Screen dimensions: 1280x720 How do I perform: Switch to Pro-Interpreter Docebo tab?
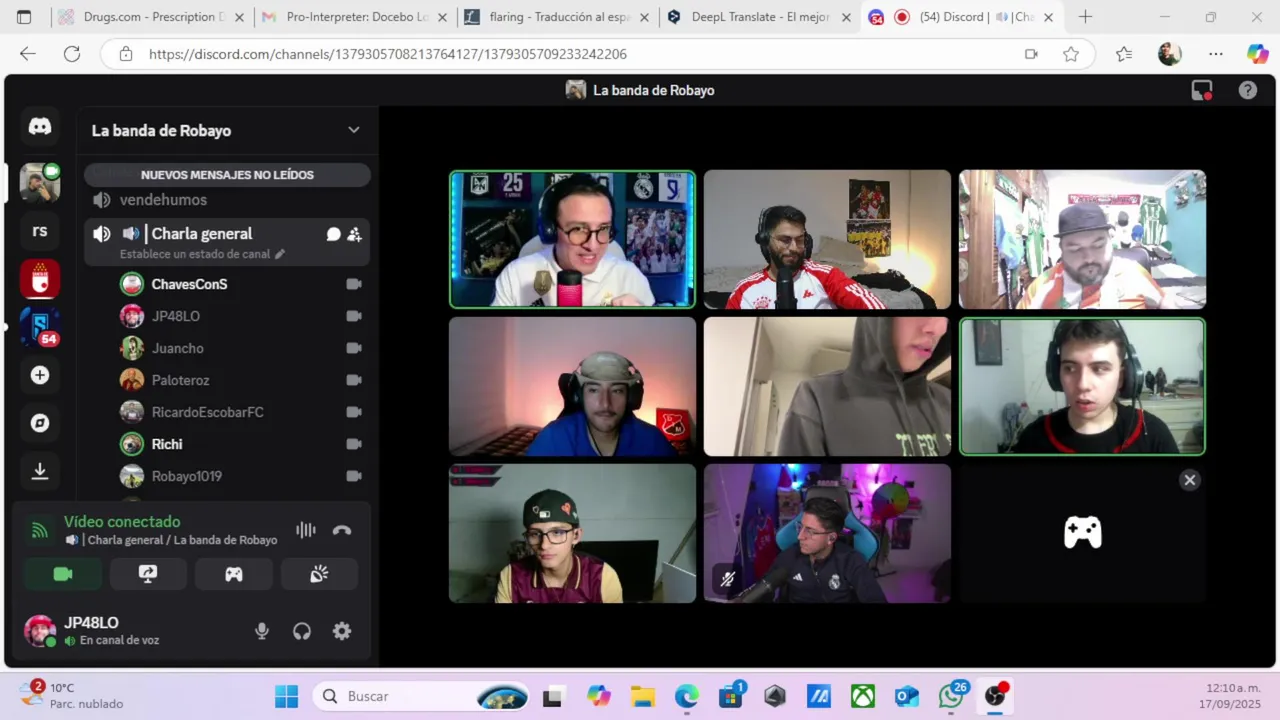355,17
